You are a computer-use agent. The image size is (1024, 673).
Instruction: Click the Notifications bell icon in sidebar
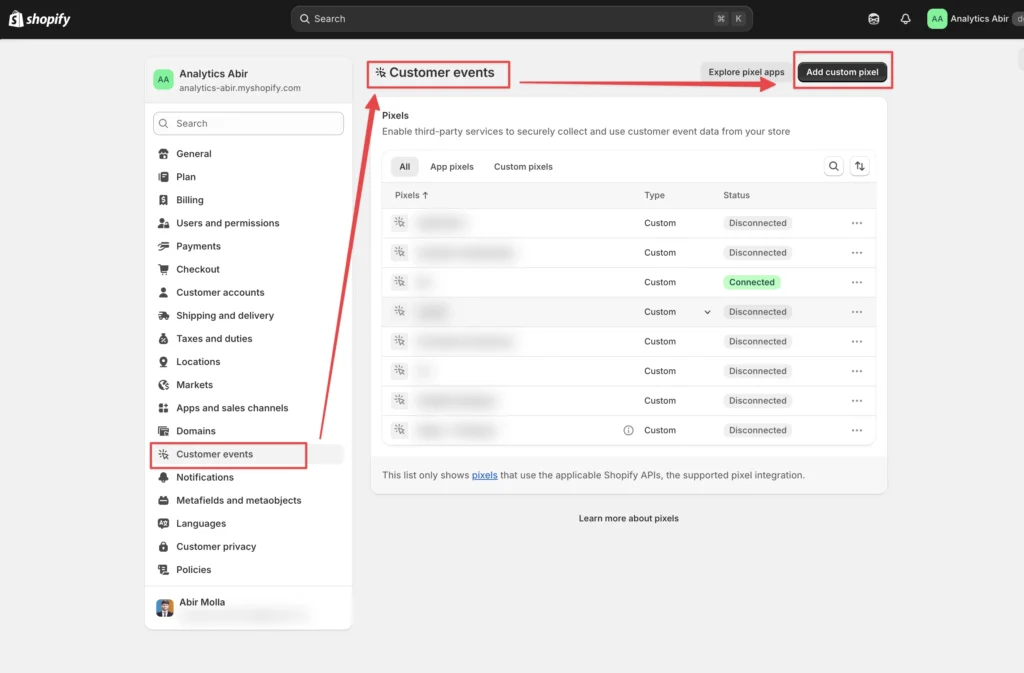(163, 477)
